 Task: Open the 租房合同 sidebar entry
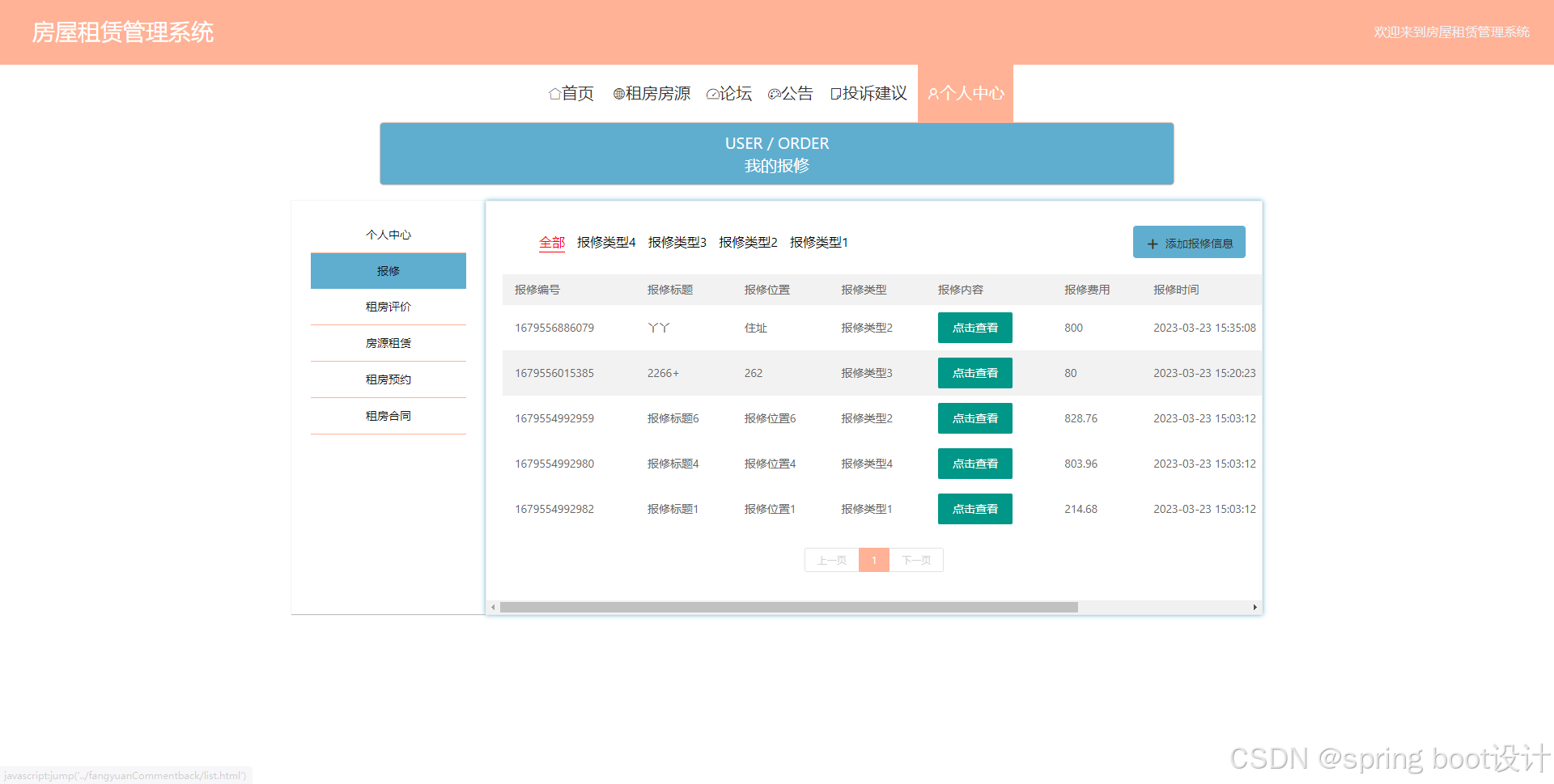point(388,416)
